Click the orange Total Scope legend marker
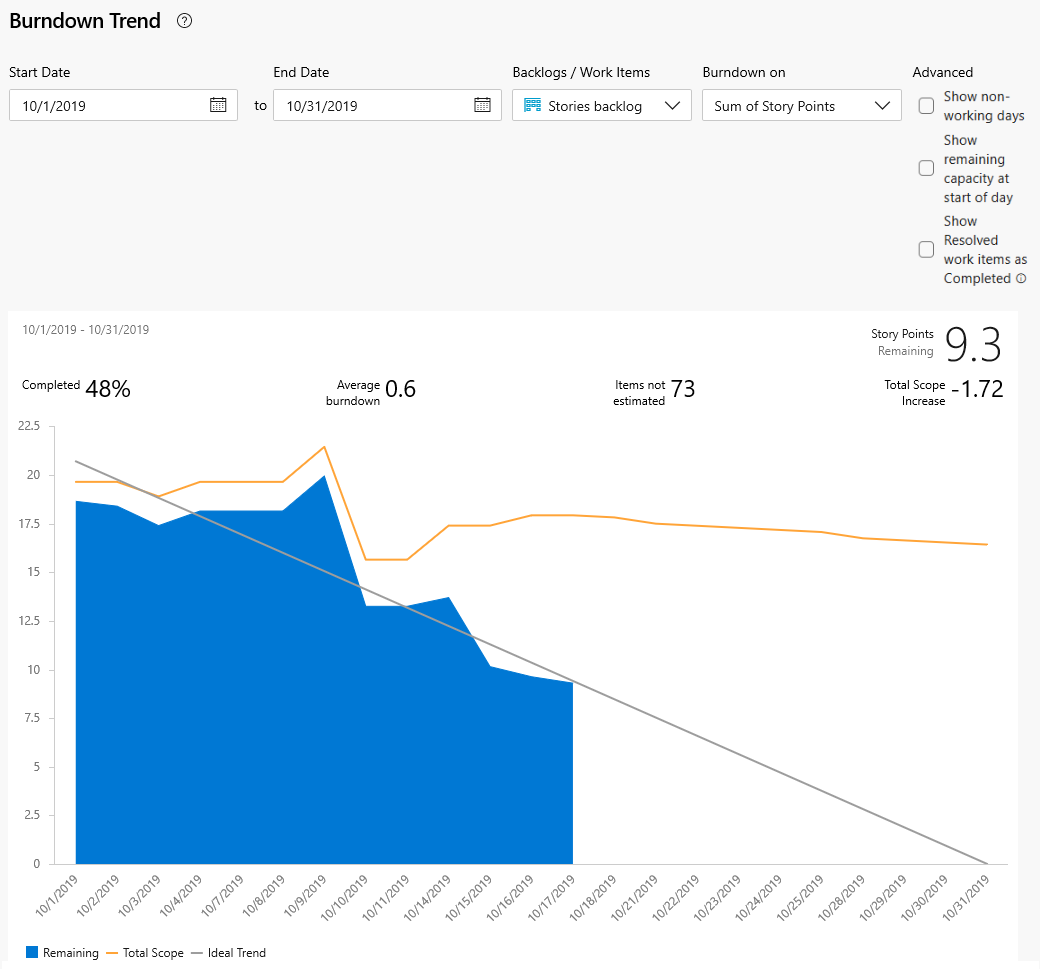Viewport: 1040px width, 969px height. point(111,953)
